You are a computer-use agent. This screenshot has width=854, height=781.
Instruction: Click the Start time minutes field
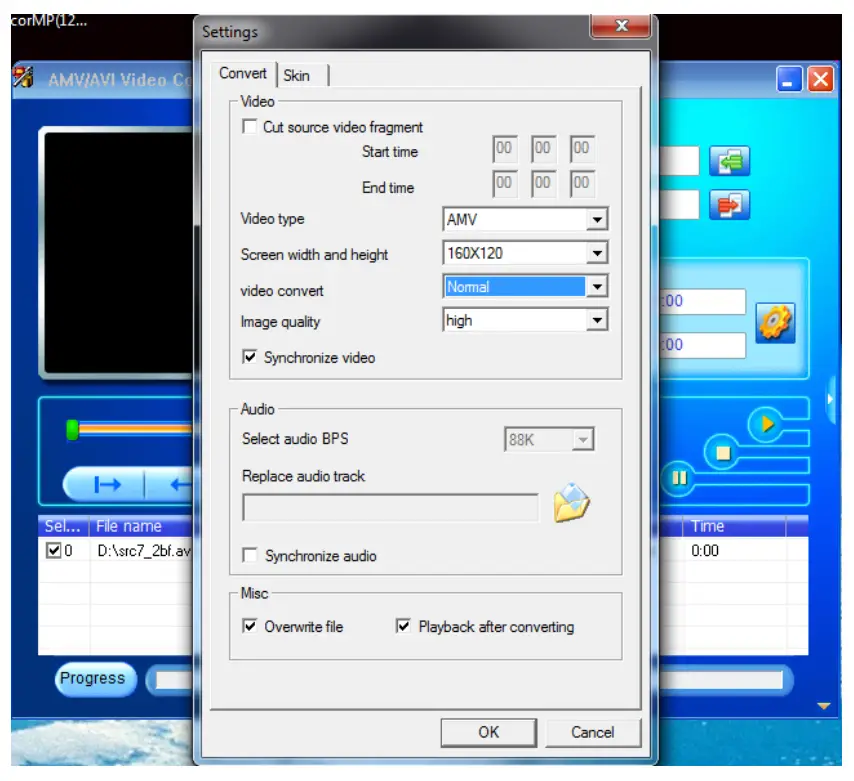(x=543, y=149)
